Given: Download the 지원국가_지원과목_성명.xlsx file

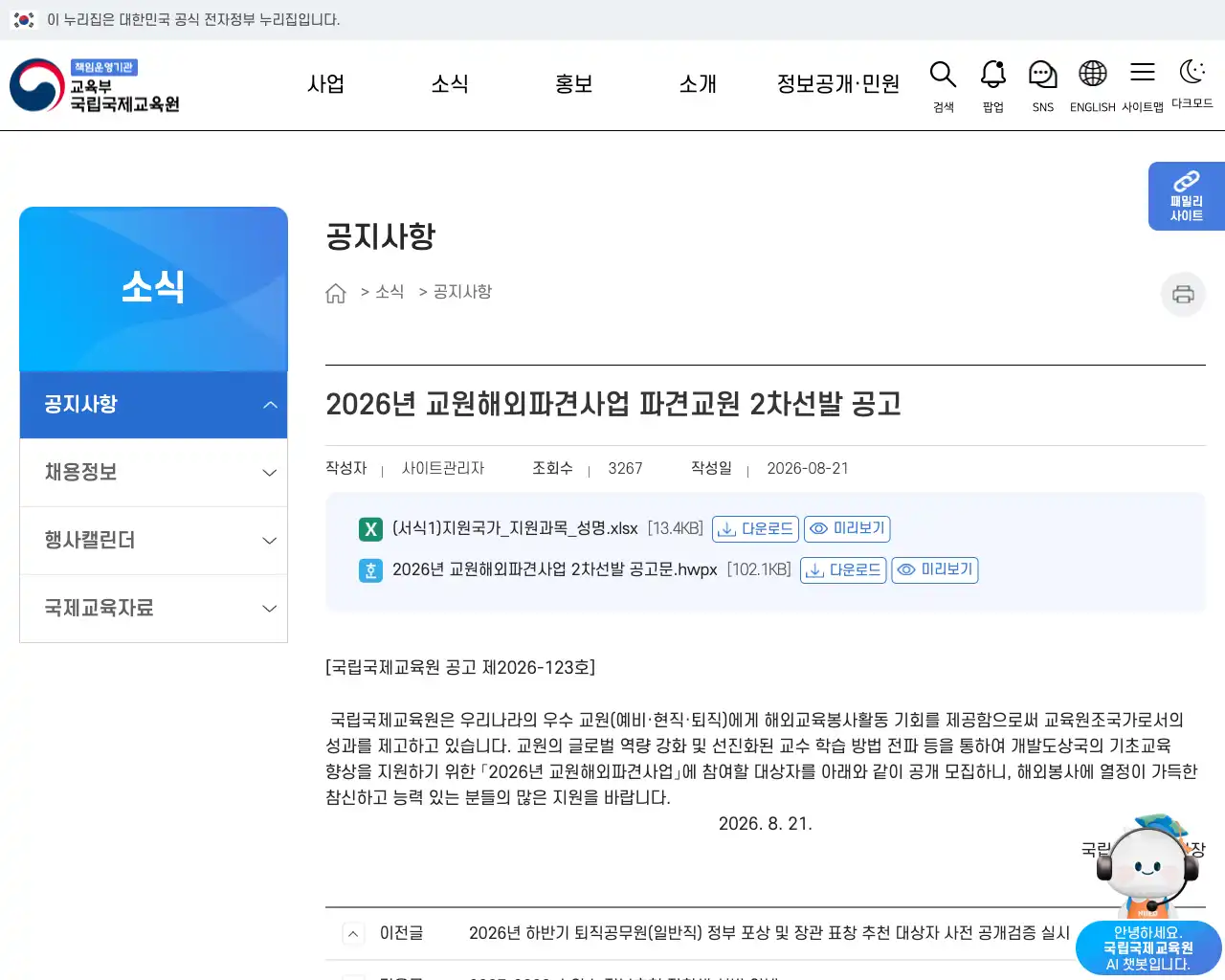Looking at the screenshot, I should point(756,529).
